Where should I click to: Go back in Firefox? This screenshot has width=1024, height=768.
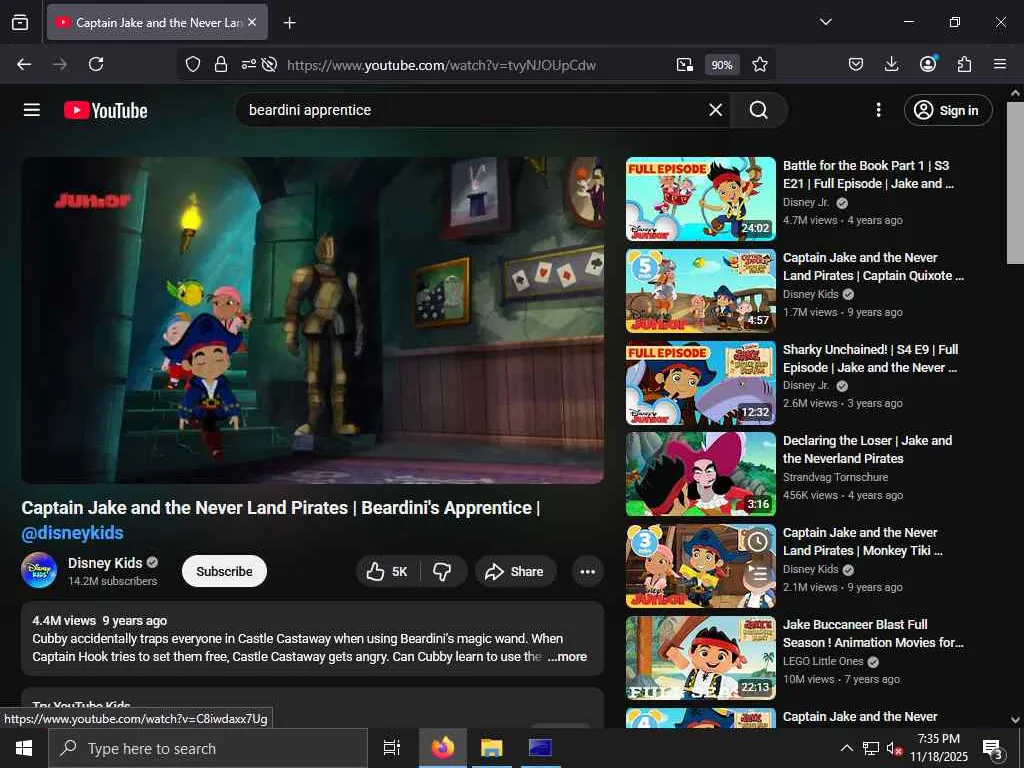[x=24, y=64]
